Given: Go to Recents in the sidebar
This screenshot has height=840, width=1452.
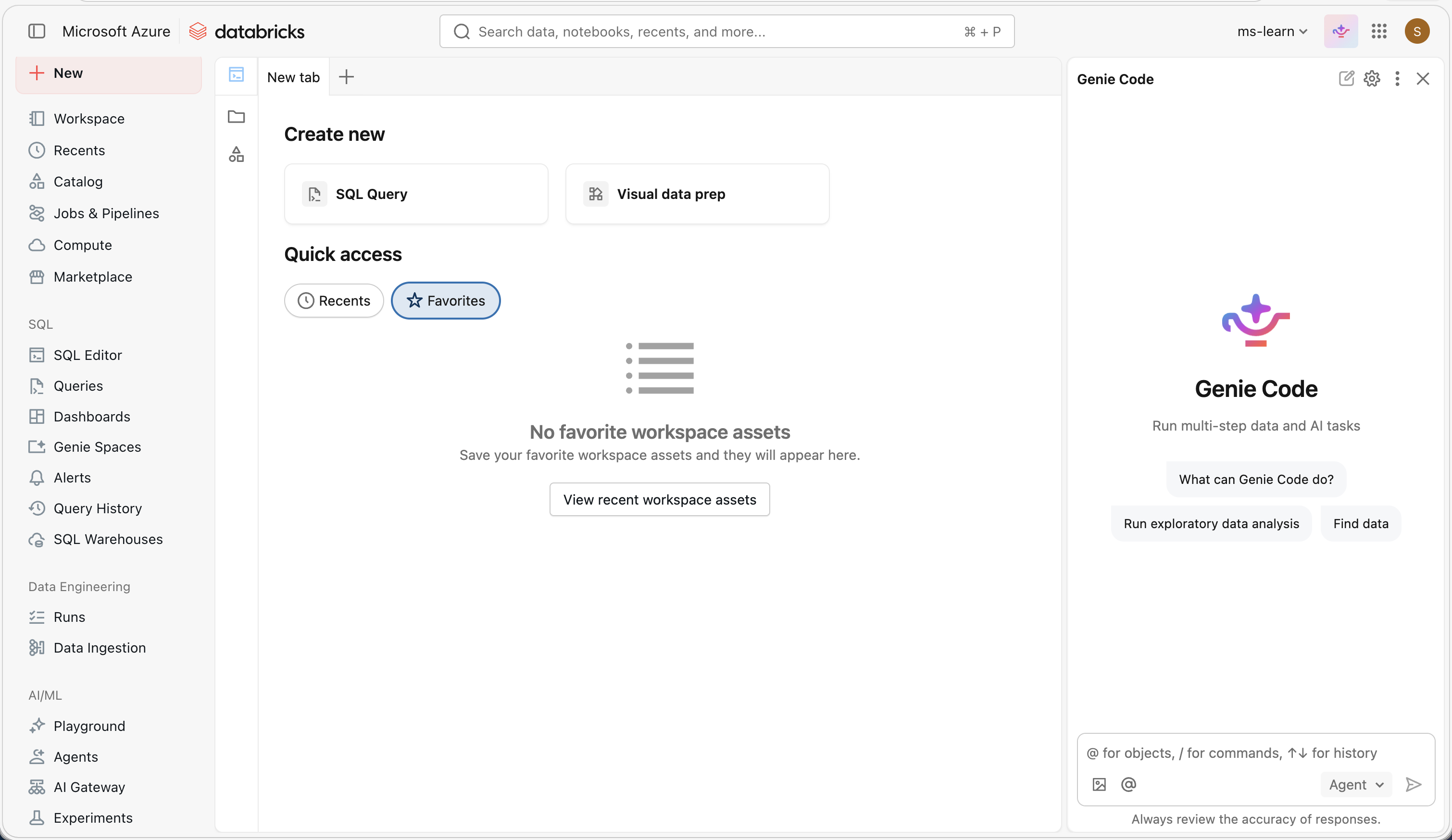Looking at the screenshot, I should (x=108, y=150).
